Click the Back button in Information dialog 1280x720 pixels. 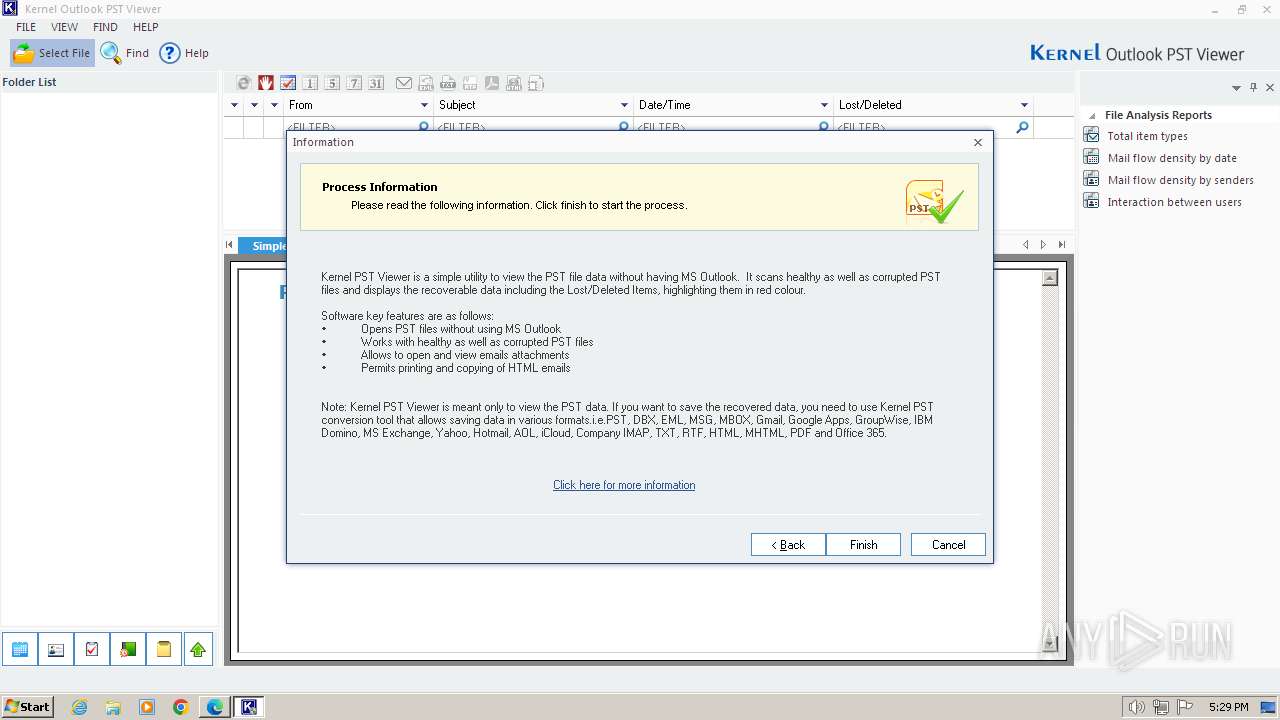[x=788, y=545]
